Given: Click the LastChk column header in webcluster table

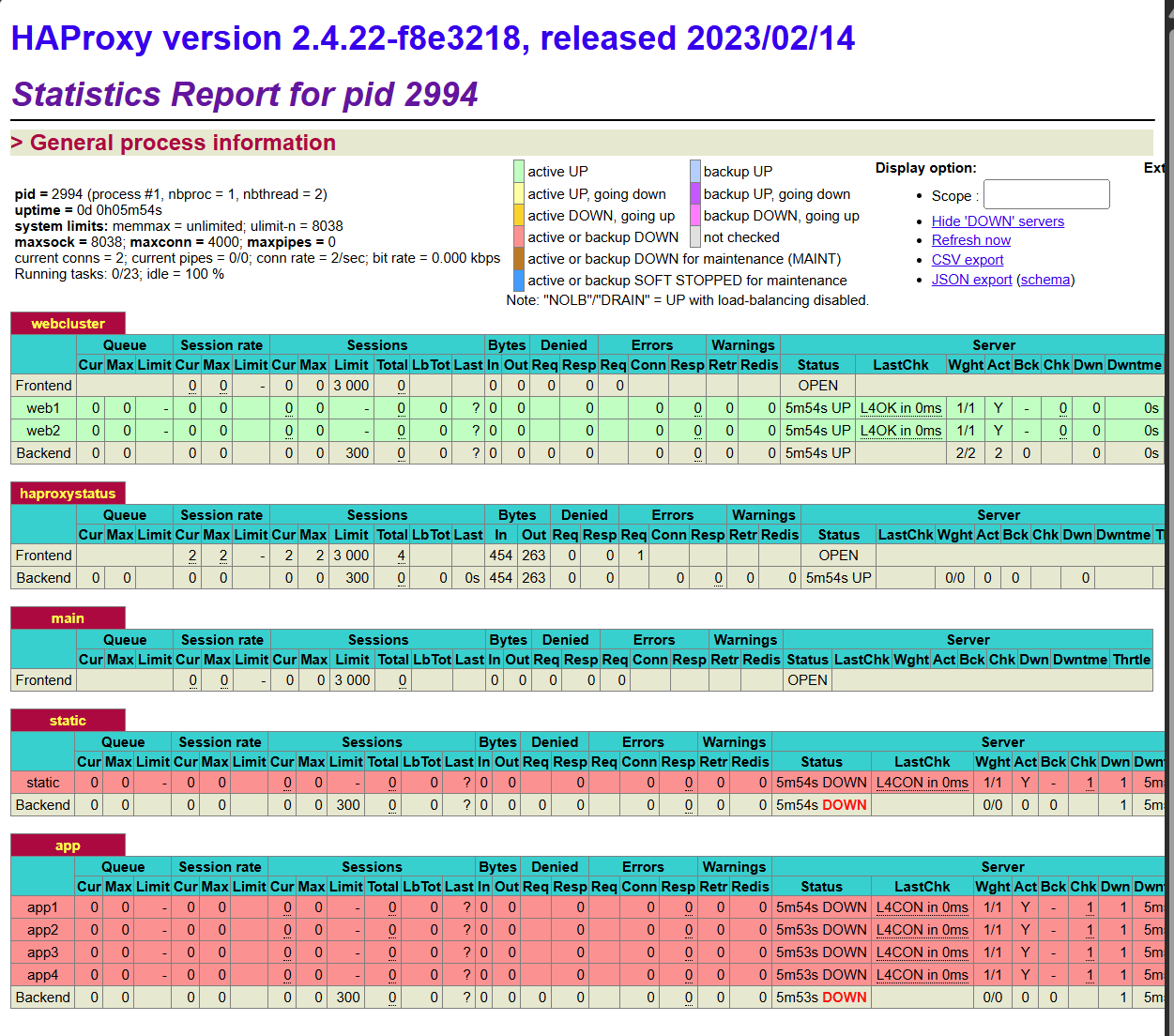Looking at the screenshot, I should (901, 365).
